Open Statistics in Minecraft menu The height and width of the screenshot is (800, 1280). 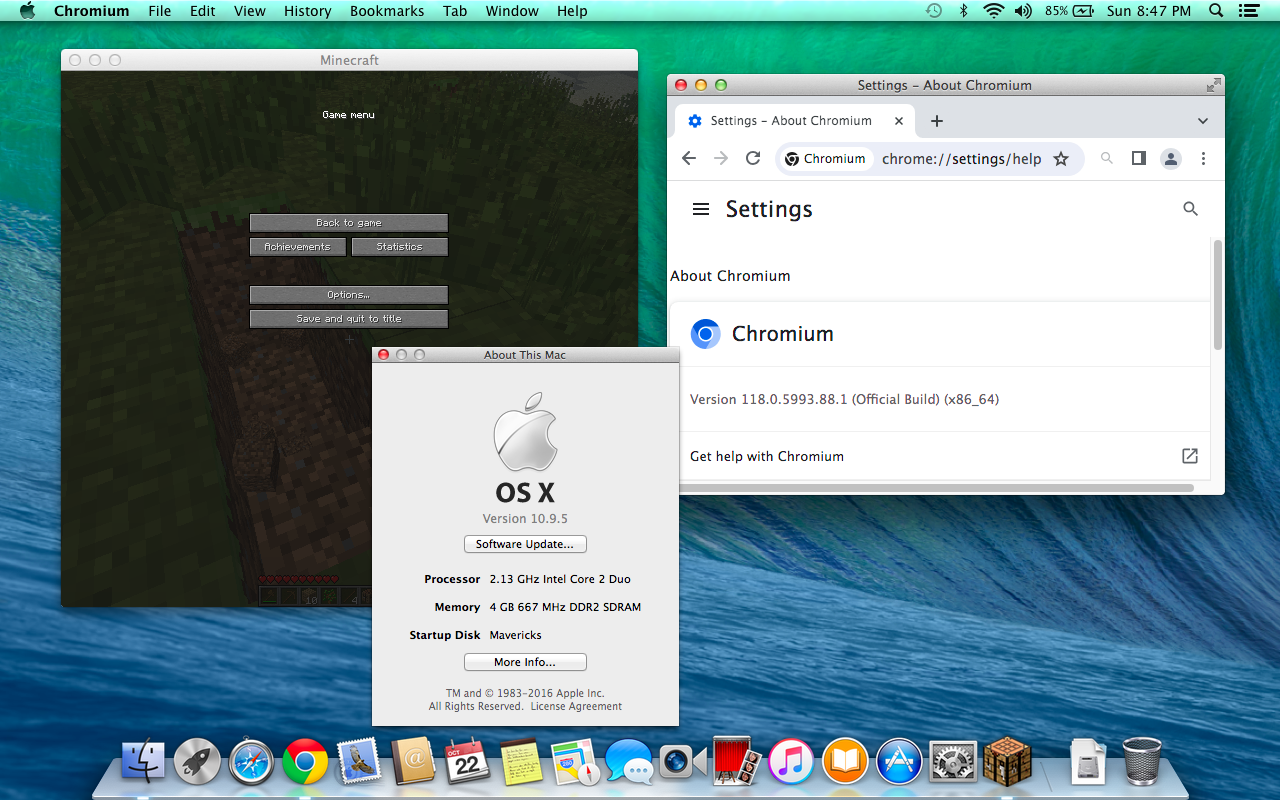point(400,247)
